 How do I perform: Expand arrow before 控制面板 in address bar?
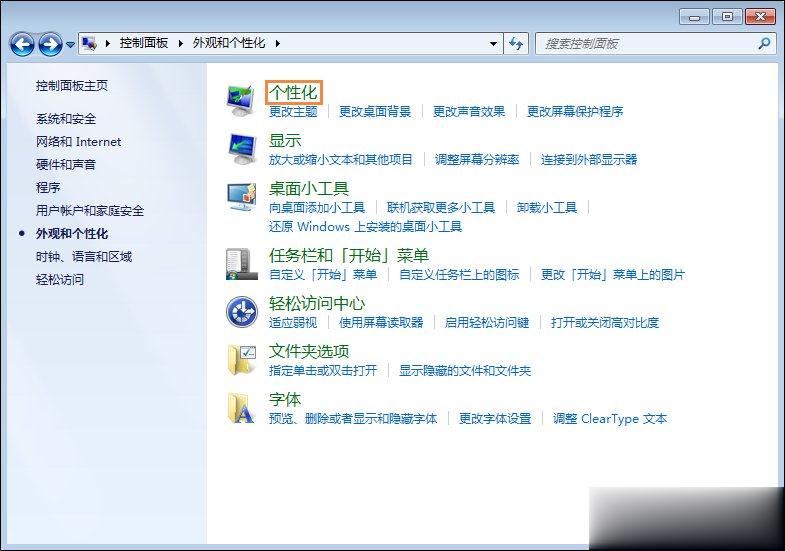tap(108, 44)
